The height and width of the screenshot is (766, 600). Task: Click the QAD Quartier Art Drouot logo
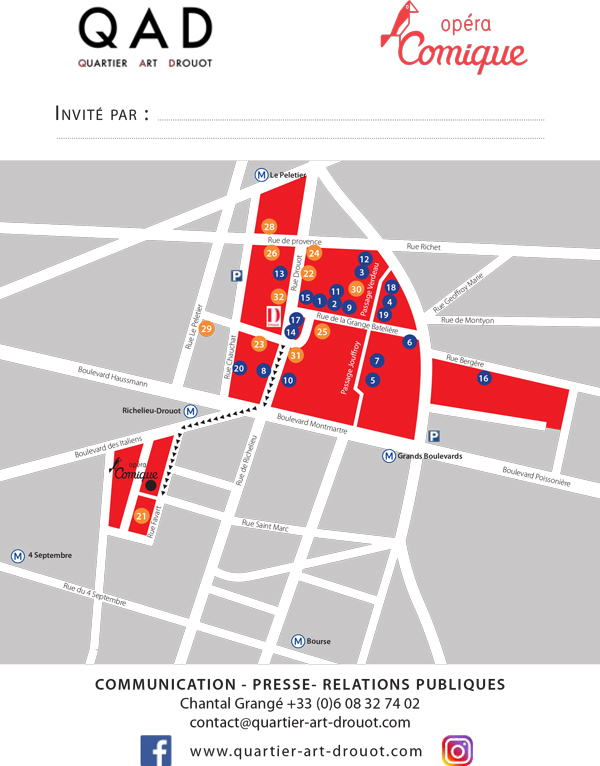point(145,38)
